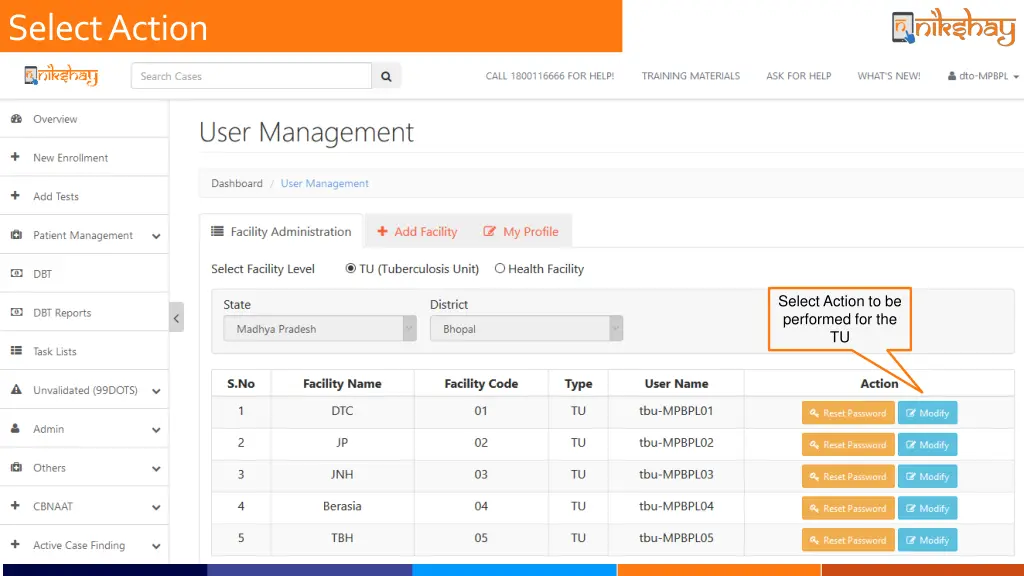
Task: Switch to the My Profile tab
Action: click(521, 231)
